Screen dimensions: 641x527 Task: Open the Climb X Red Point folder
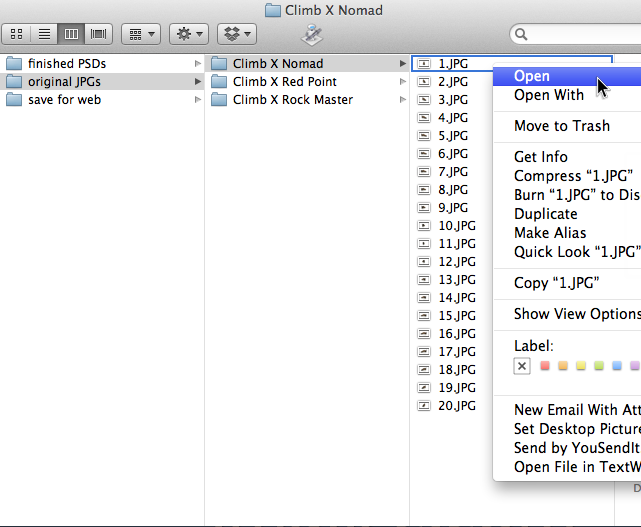(x=284, y=82)
